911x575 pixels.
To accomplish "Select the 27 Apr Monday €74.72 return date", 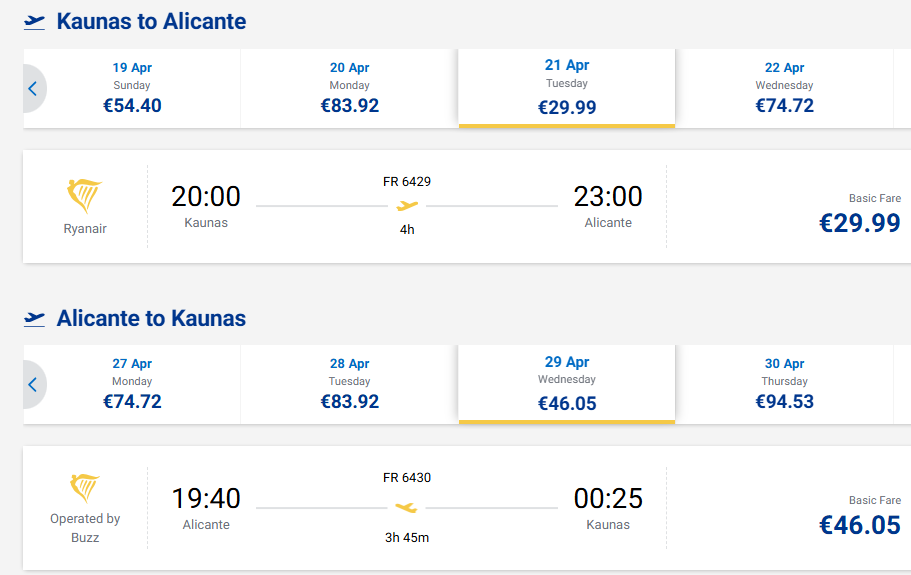I will (132, 384).
